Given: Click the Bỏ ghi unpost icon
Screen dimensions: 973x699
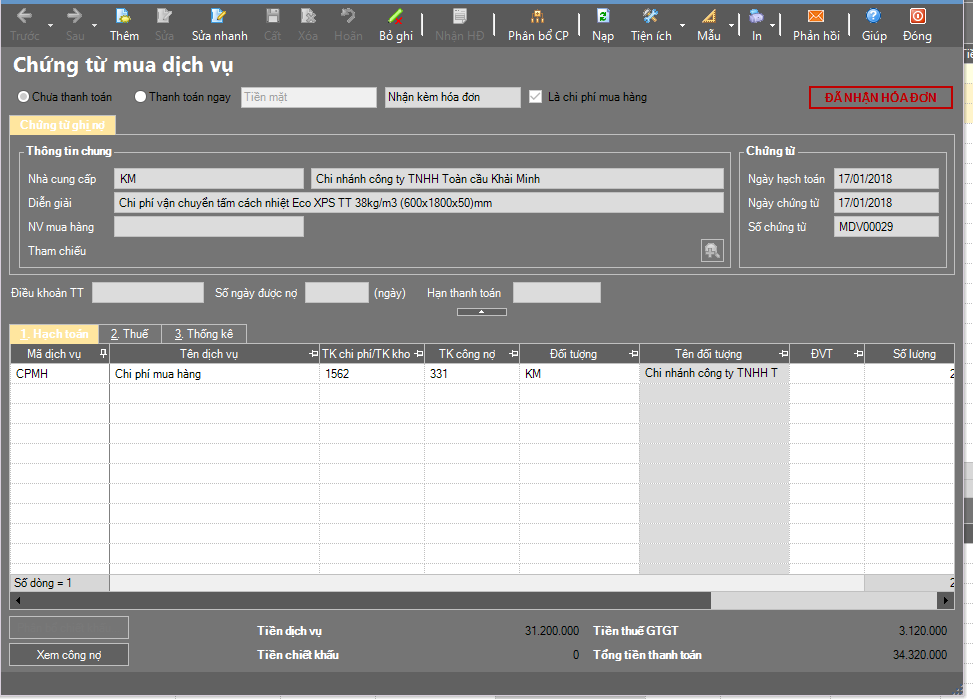Looking at the screenshot, I should click(395, 17).
